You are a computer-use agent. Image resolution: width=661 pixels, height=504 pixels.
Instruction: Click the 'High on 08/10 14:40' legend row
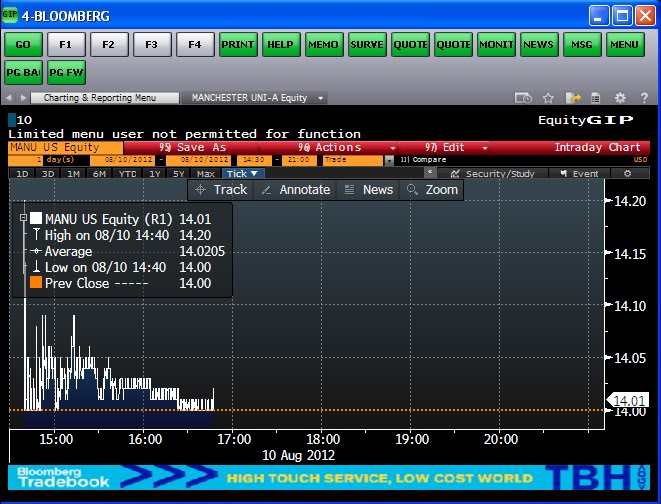[122, 235]
